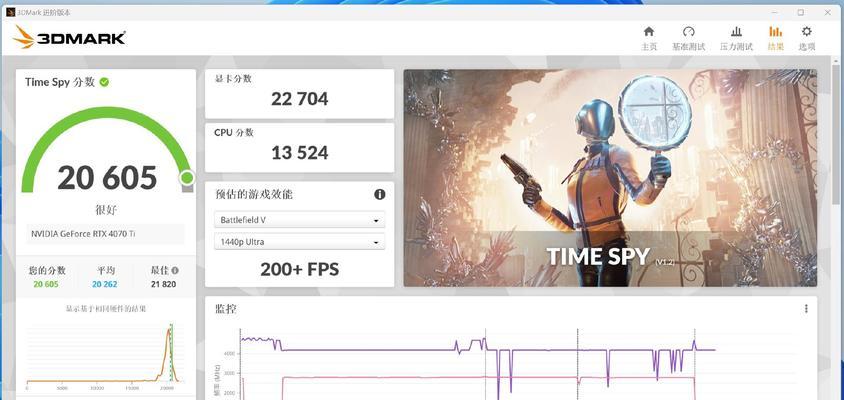Click the Time Spy 分数 heading
The height and width of the screenshot is (400, 844).
(60, 82)
